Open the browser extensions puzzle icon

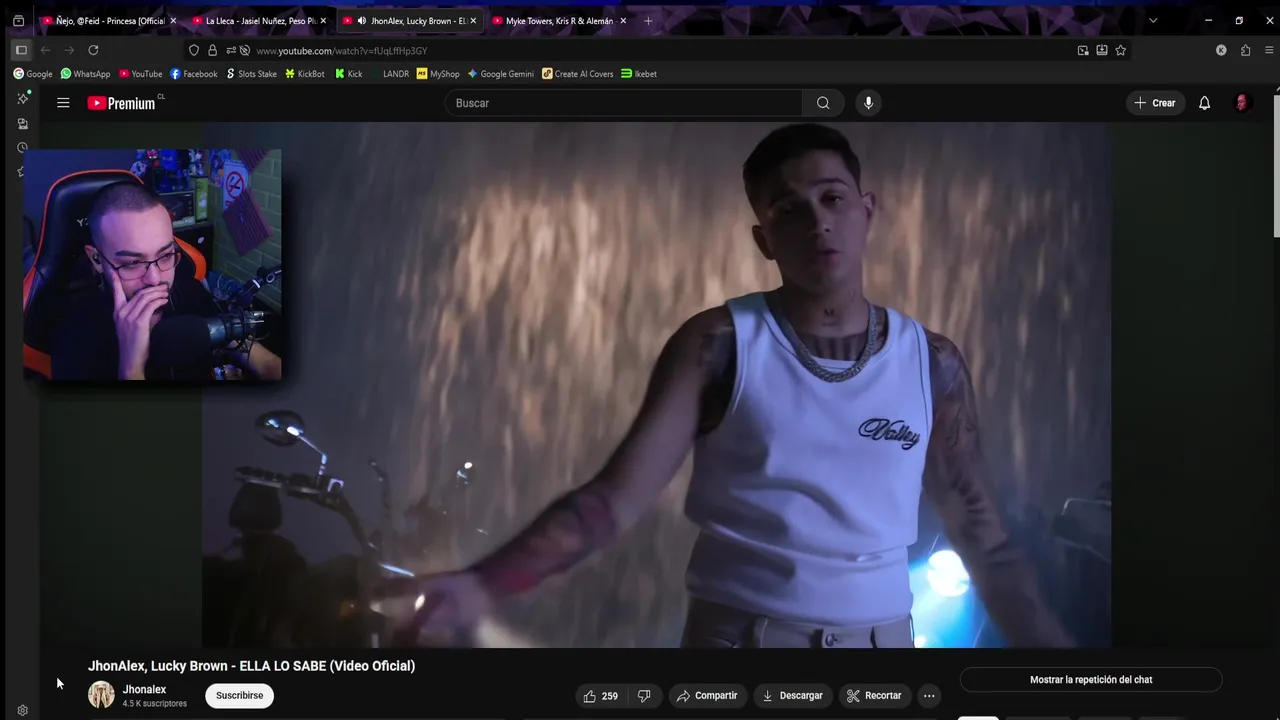pyautogui.click(x=1245, y=50)
